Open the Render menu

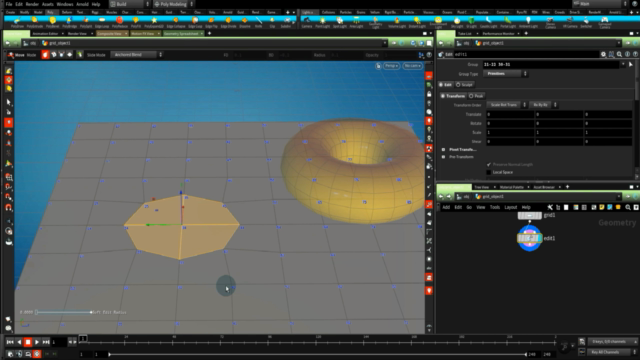32,4
